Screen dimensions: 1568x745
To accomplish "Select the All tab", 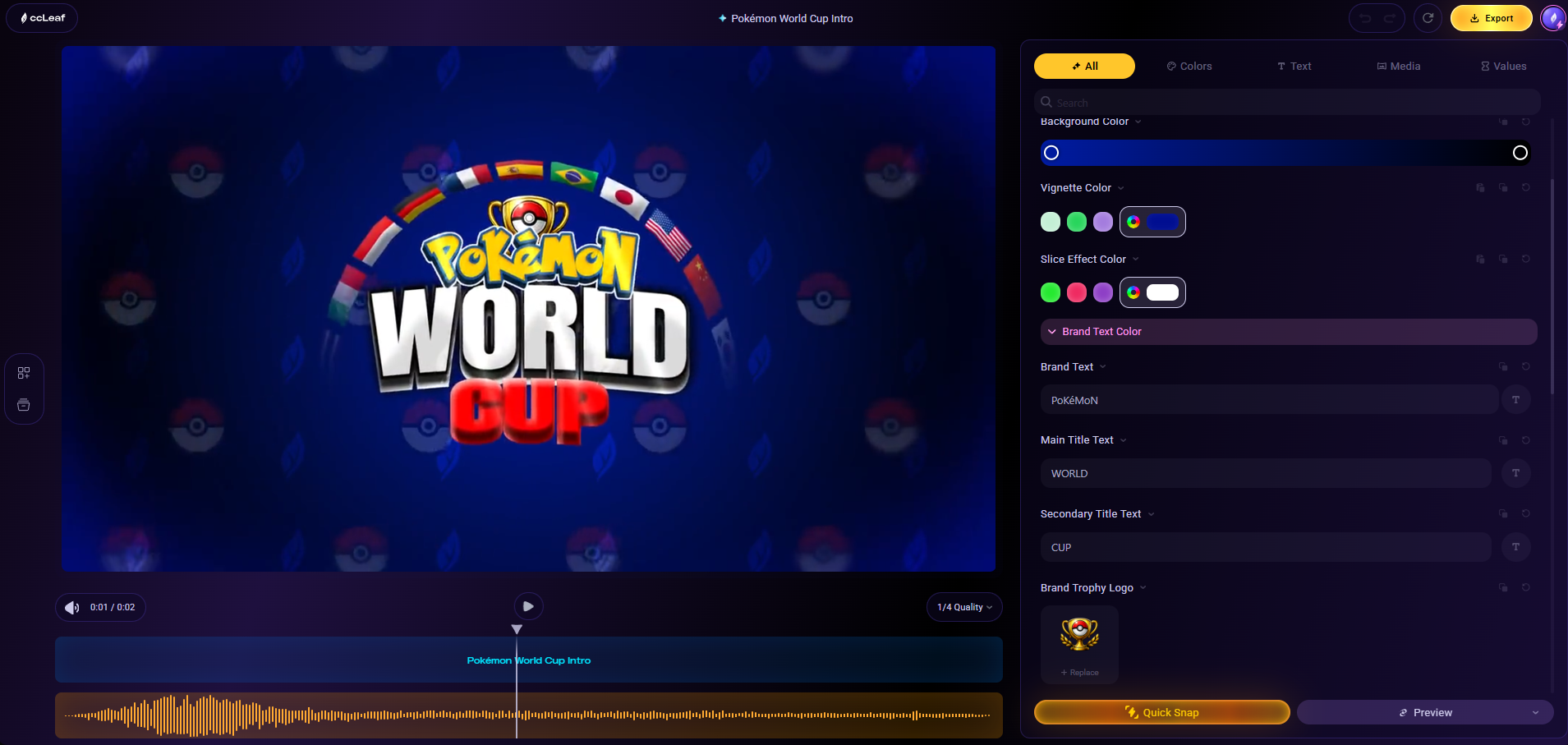I will coord(1084,67).
